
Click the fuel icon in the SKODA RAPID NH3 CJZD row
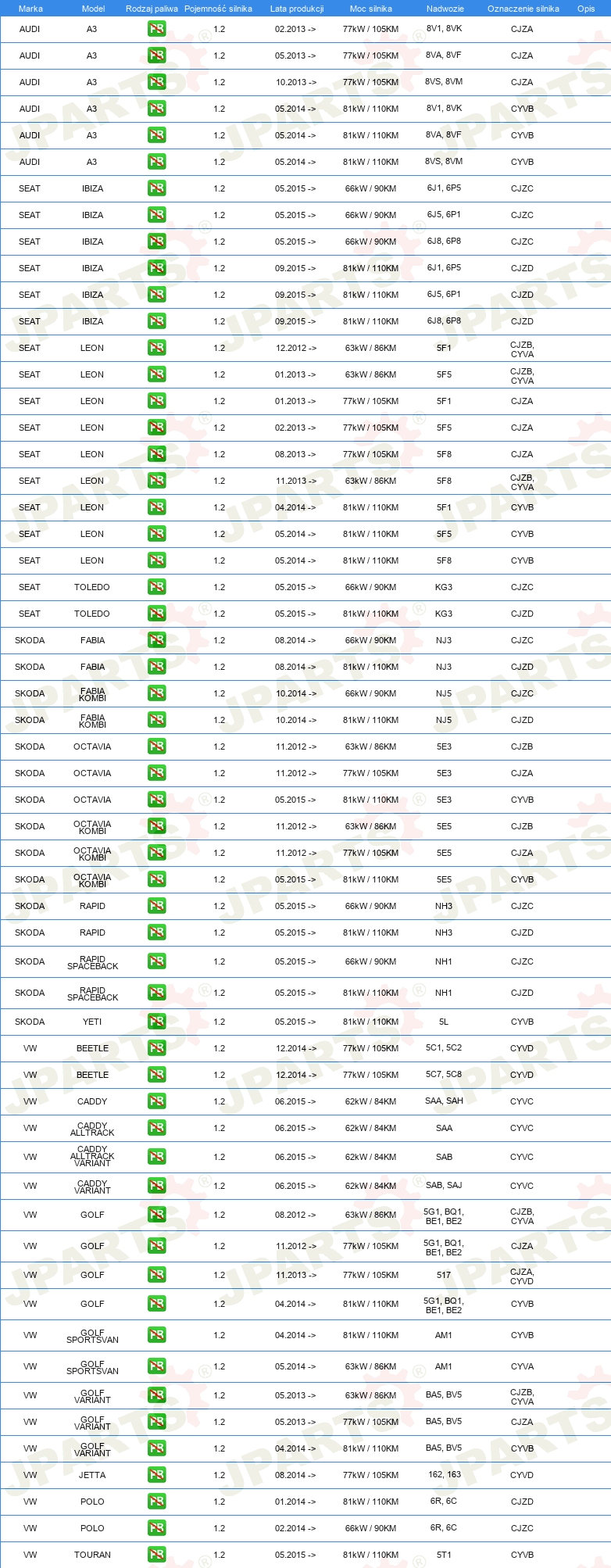pos(157,933)
